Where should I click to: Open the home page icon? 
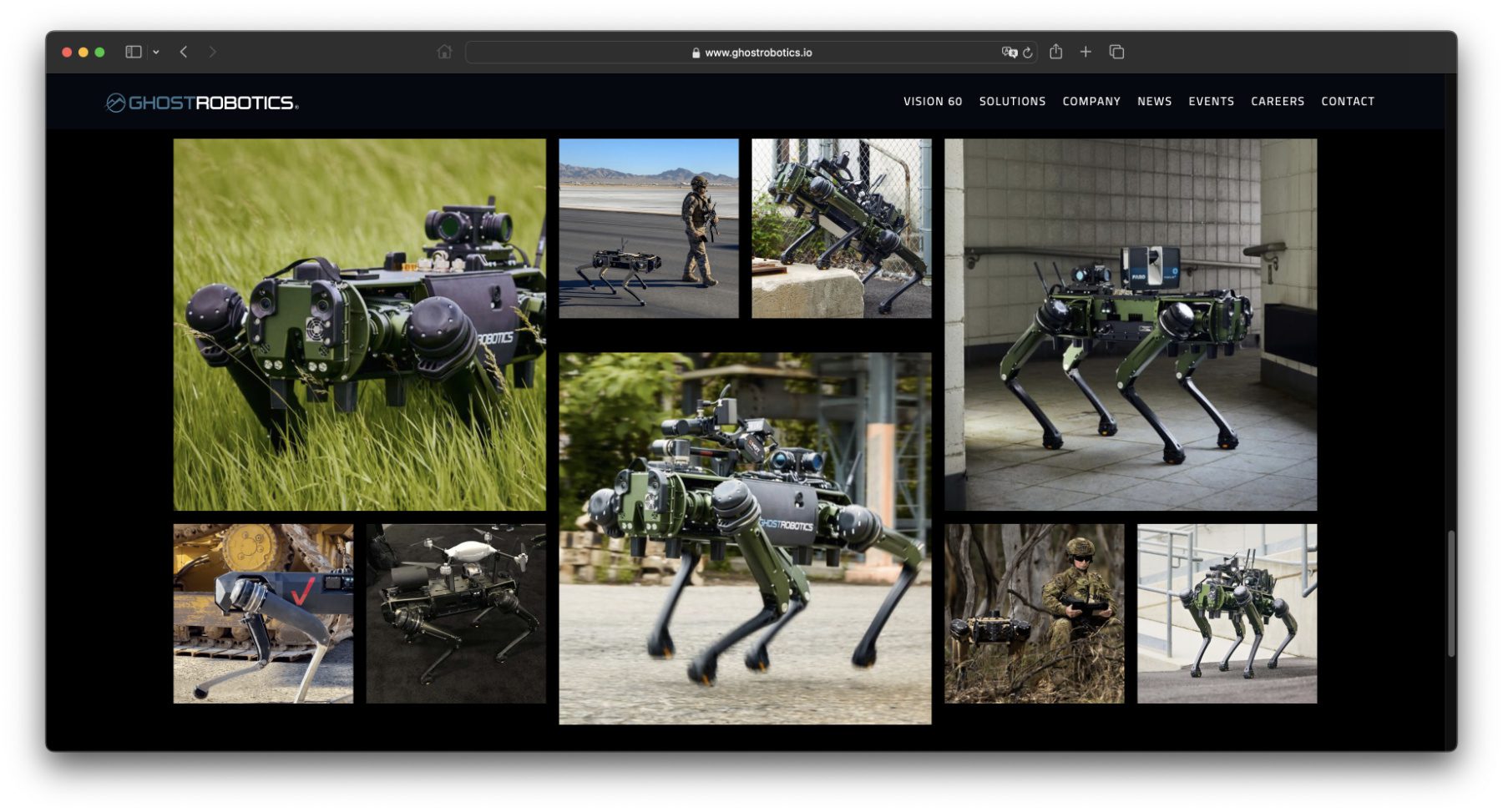coord(444,52)
